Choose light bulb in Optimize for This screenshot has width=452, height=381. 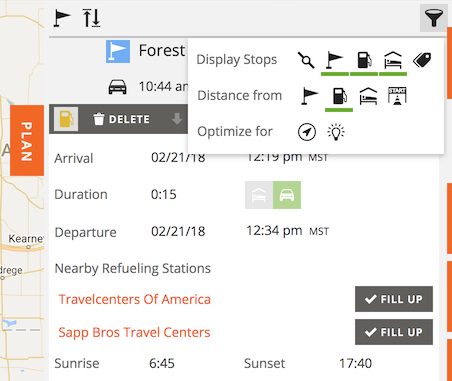336,132
